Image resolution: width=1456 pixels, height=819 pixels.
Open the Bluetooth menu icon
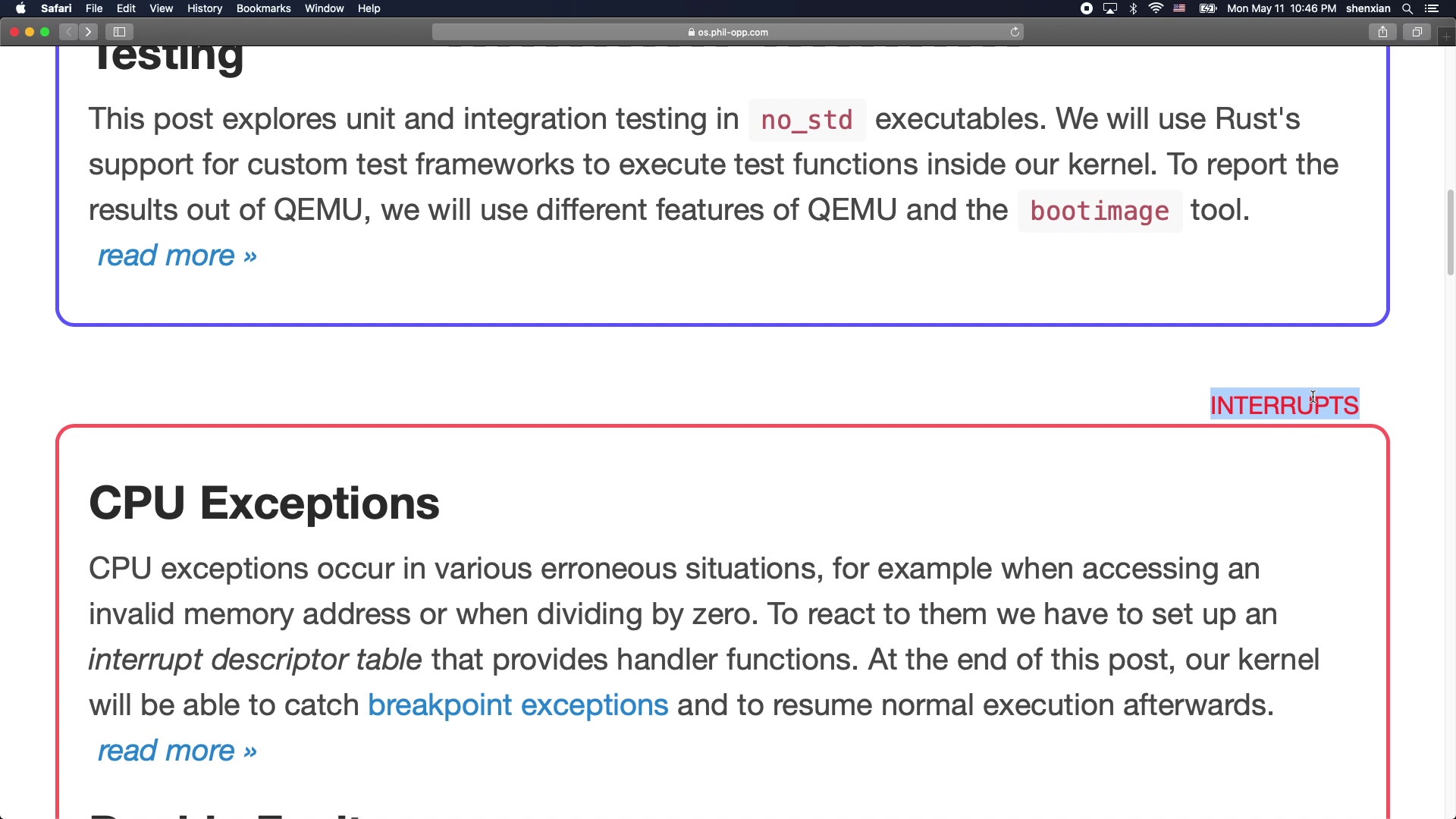click(x=1133, y=9)
